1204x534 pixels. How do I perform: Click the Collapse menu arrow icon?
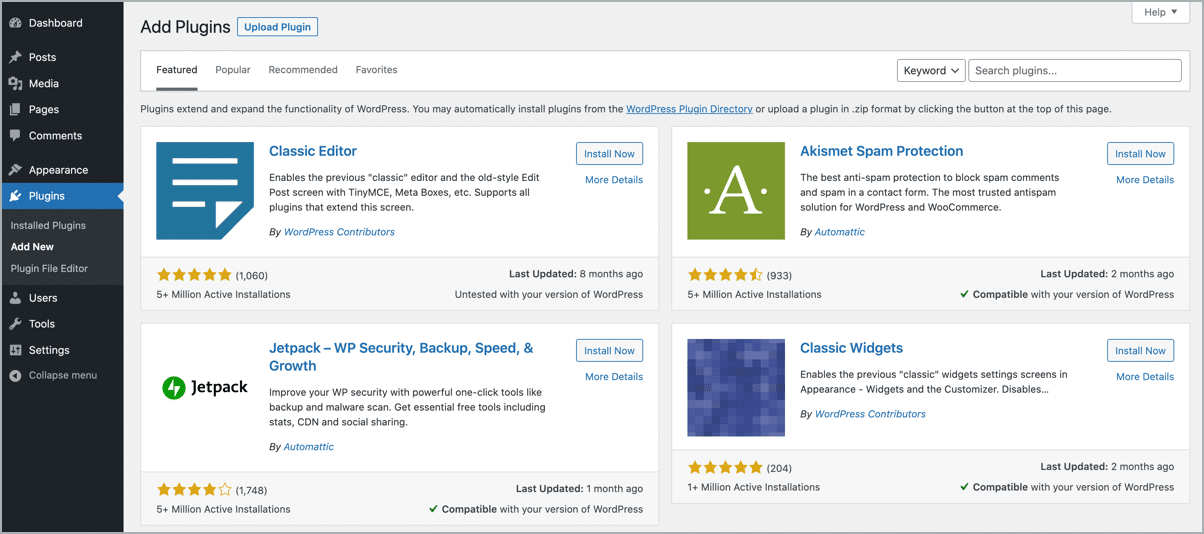tap(15, 376)
